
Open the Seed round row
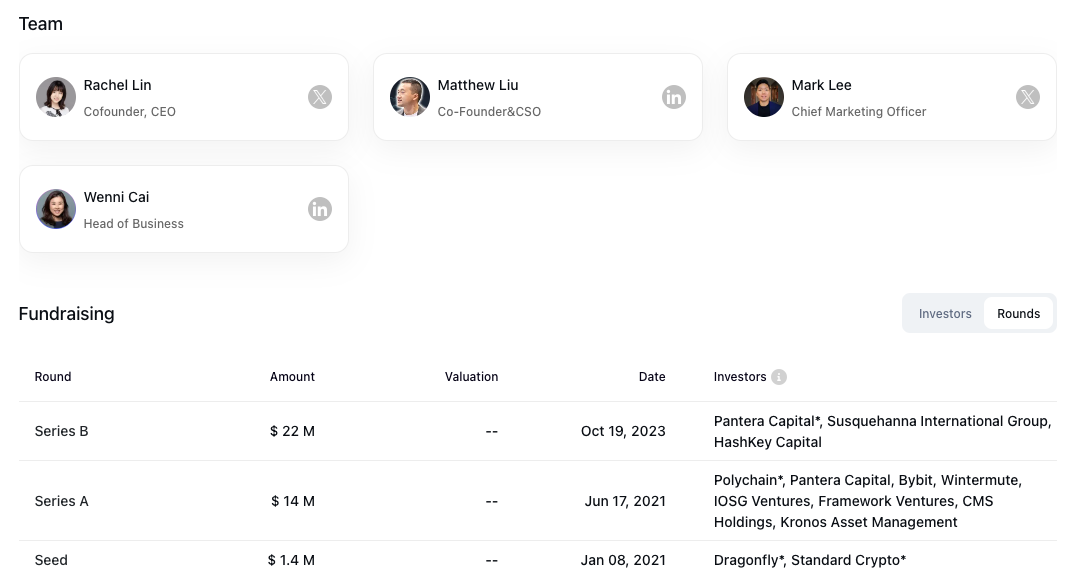click(x=538, y=560)
